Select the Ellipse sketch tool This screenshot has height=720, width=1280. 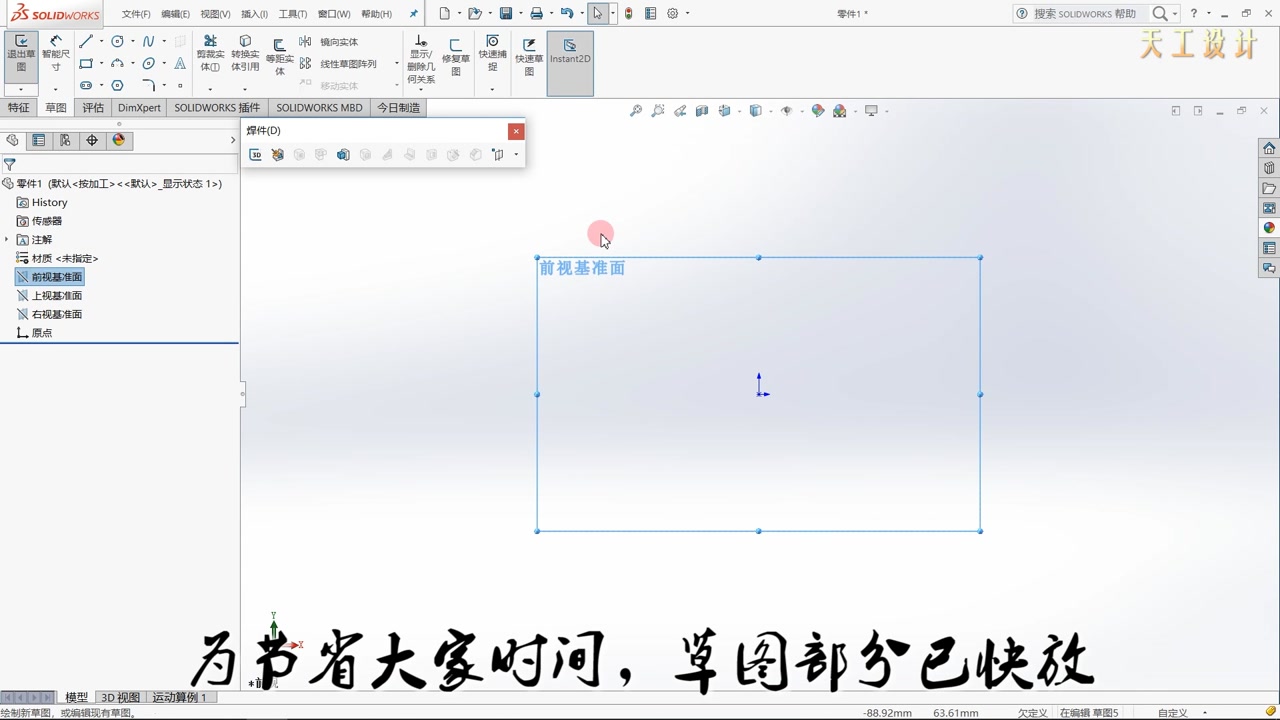click(x=149, y=63)
